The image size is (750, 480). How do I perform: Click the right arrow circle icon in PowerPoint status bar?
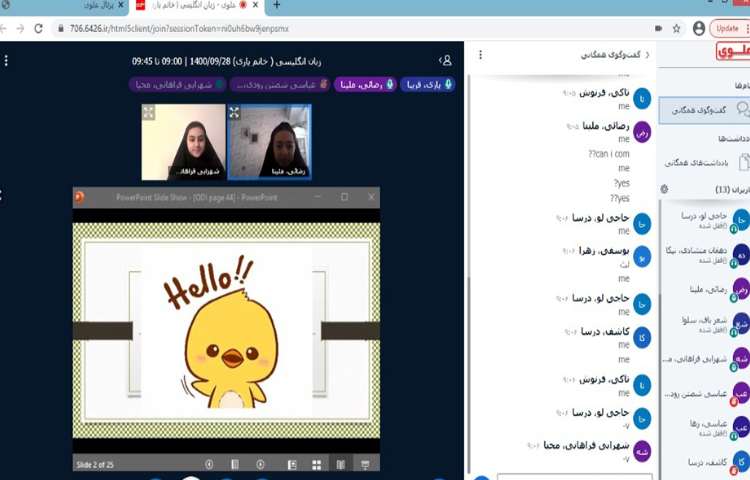point(260,464)
